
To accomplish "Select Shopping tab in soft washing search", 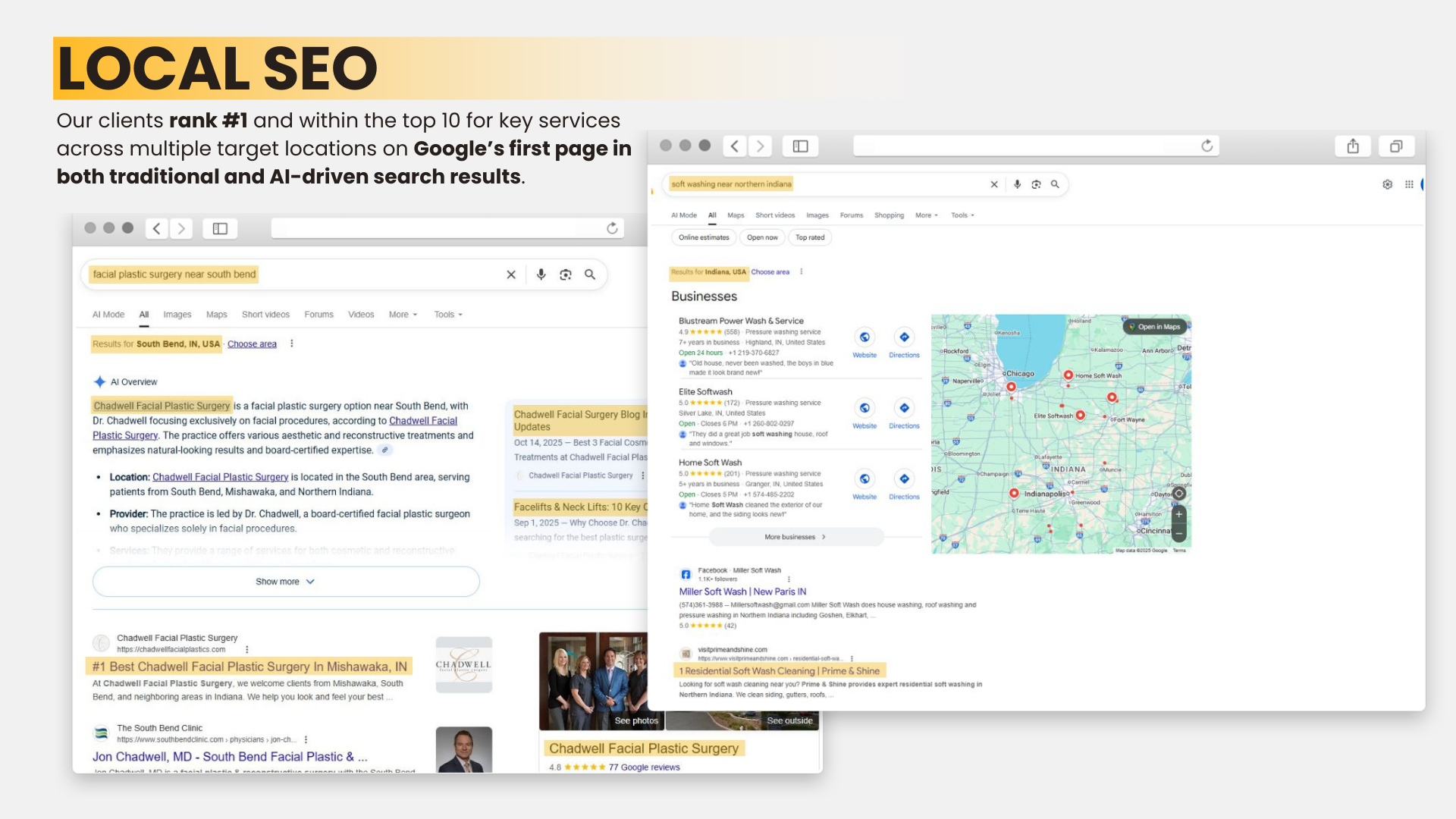I will tap(889, 215).
